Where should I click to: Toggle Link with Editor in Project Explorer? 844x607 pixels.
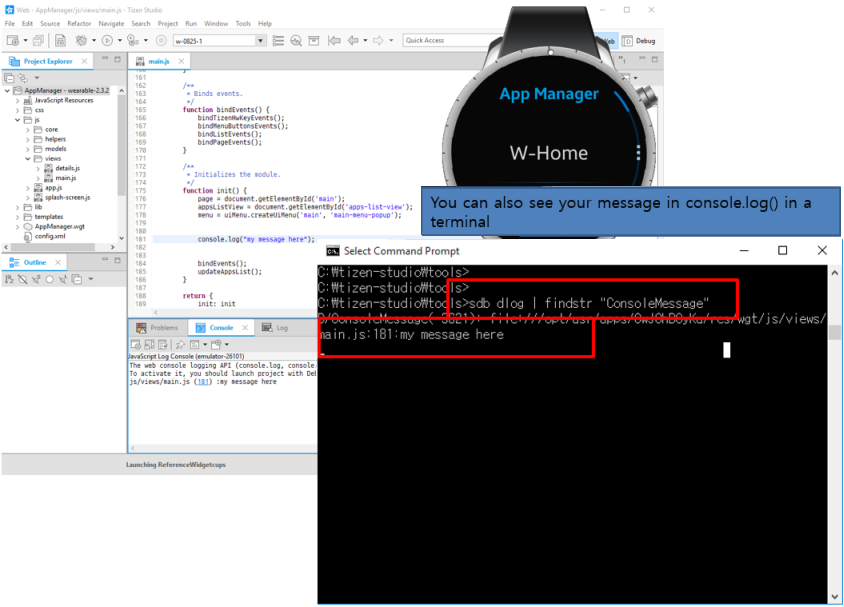(x=22, y=79)
